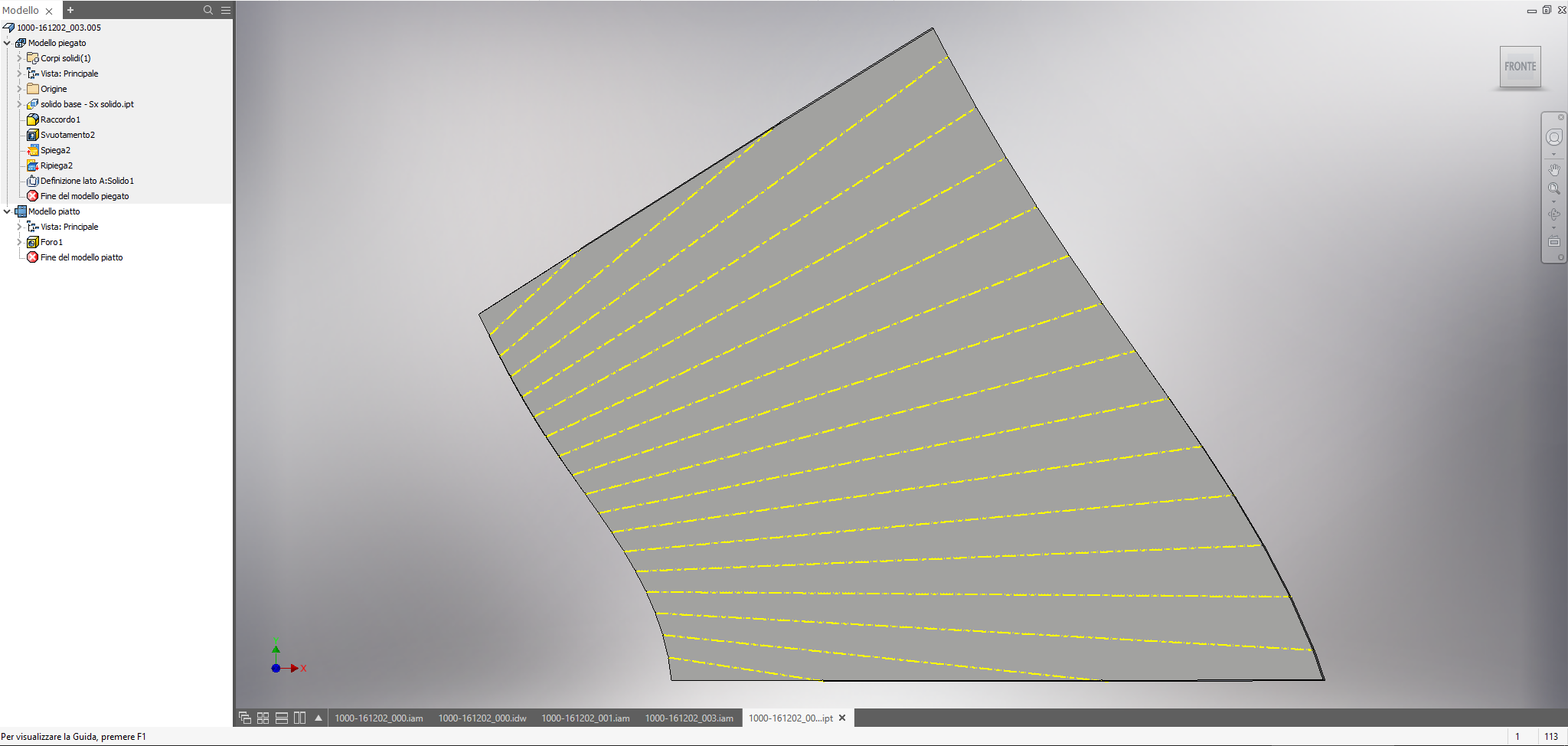
Task: Click the cascade windows icon
Action: [245, 718]
